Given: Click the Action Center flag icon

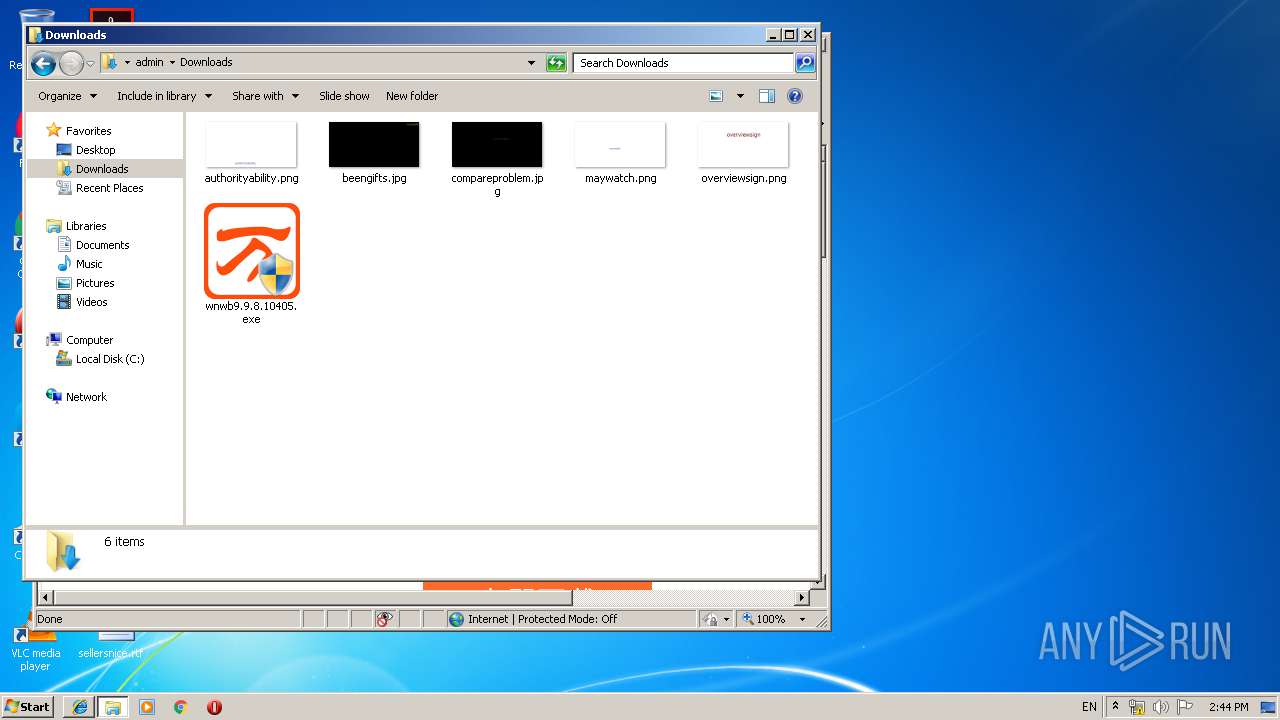Looking at the screenshot, I should click(x=1185, y=707).
